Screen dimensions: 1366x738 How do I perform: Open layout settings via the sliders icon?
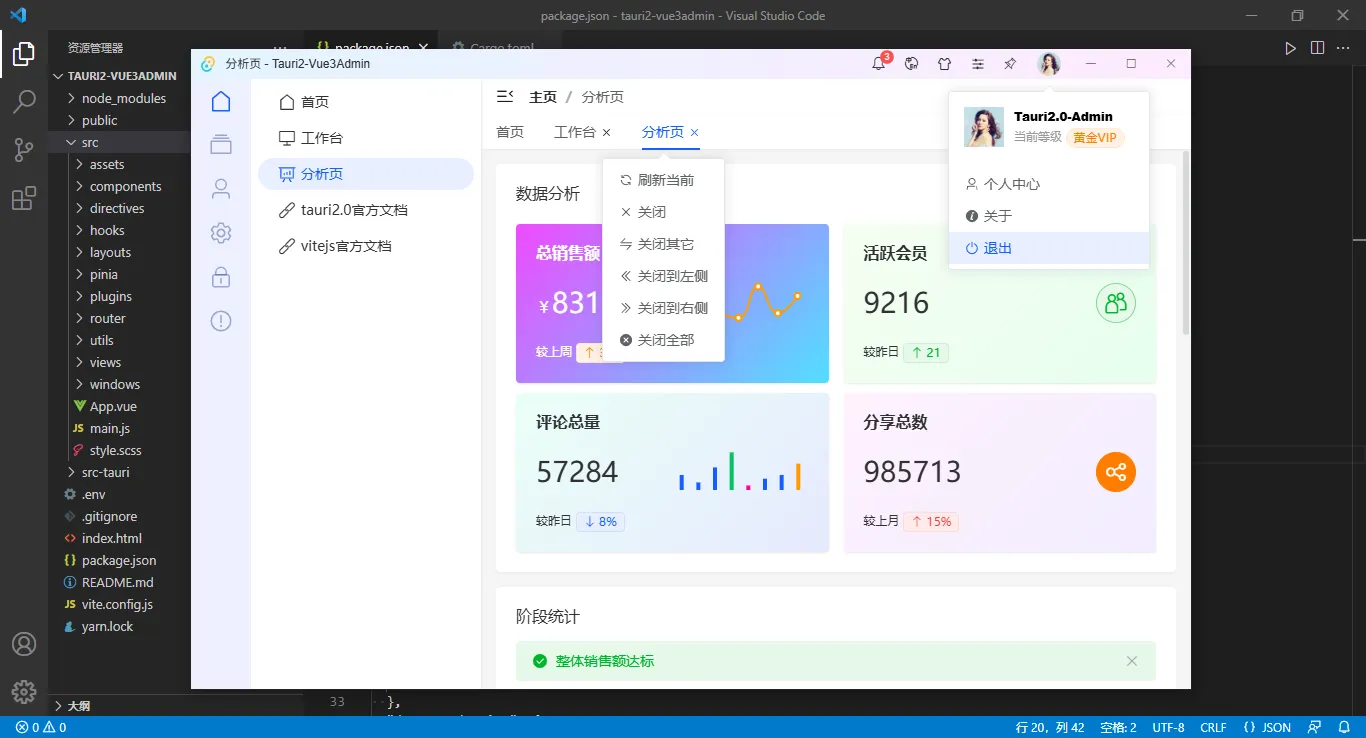(x=977, y=63)
